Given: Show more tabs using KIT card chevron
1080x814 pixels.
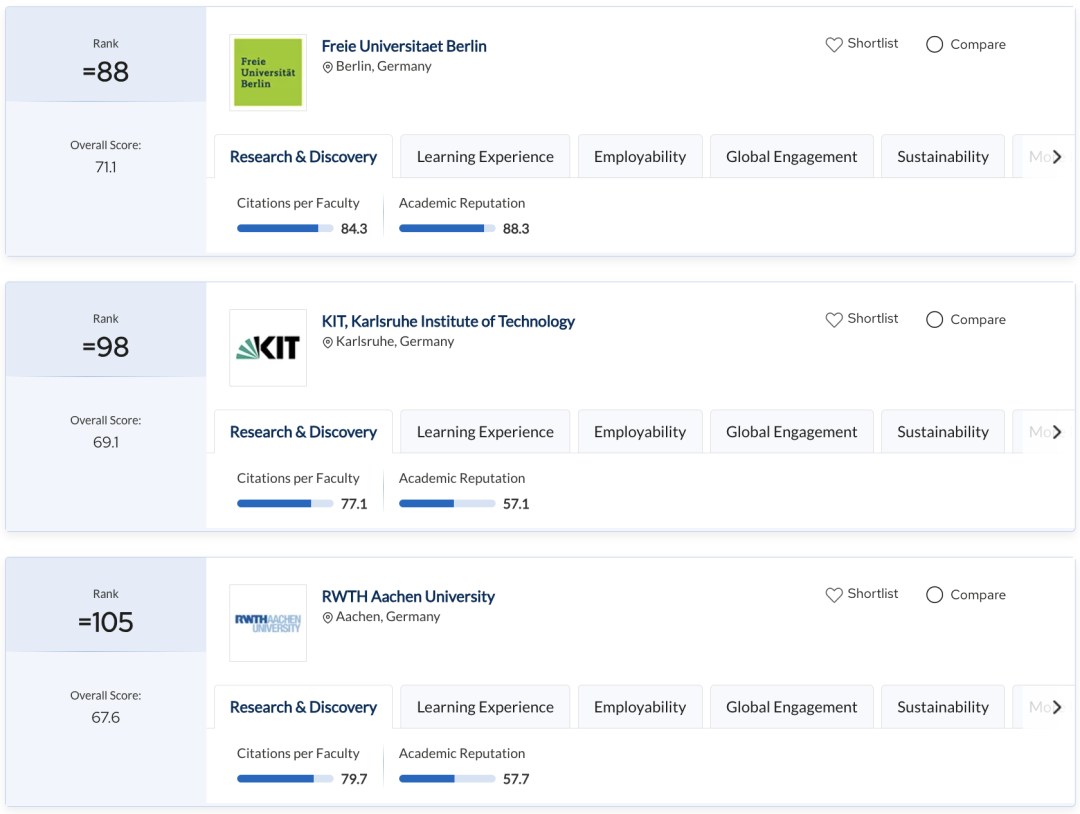Looking at the screenshot, I should coord(1057,432).
